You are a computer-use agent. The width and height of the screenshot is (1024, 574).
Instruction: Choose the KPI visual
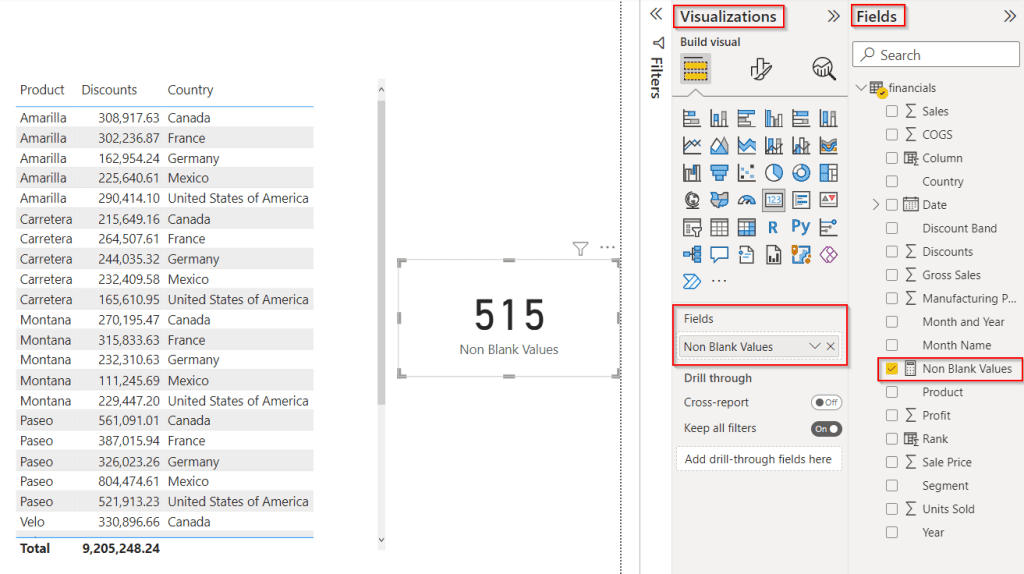click(829, 200)
